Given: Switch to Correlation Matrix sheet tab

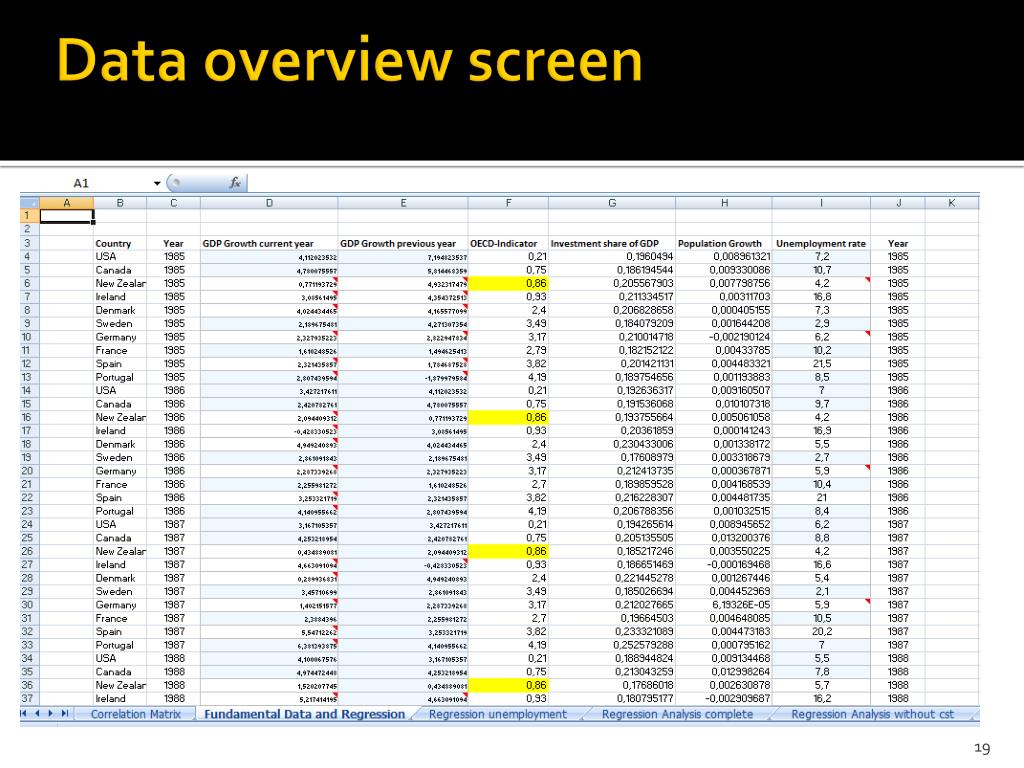Looking at the screenshot, I should click(135, 714).
